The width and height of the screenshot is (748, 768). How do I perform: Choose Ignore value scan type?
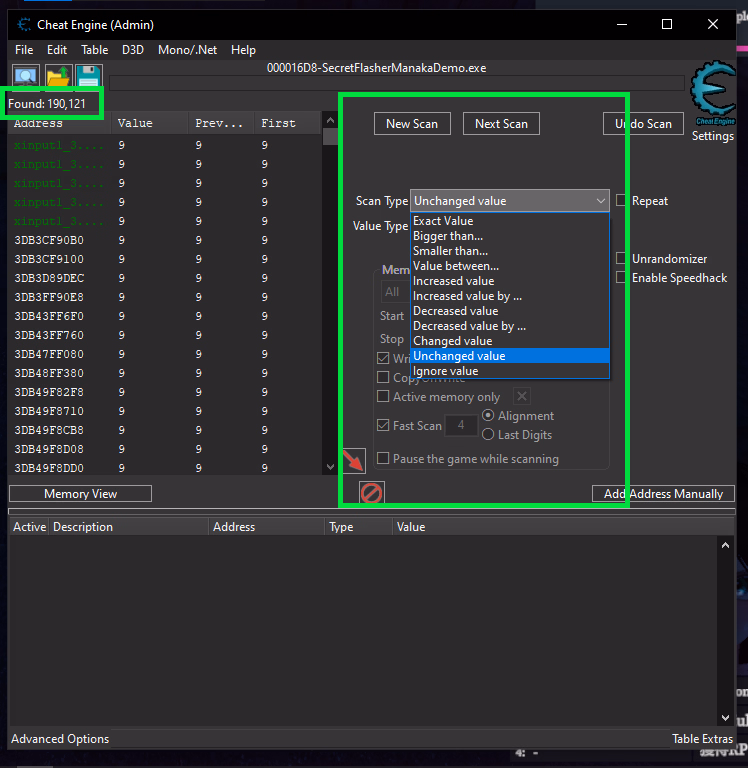coord(510,371)
